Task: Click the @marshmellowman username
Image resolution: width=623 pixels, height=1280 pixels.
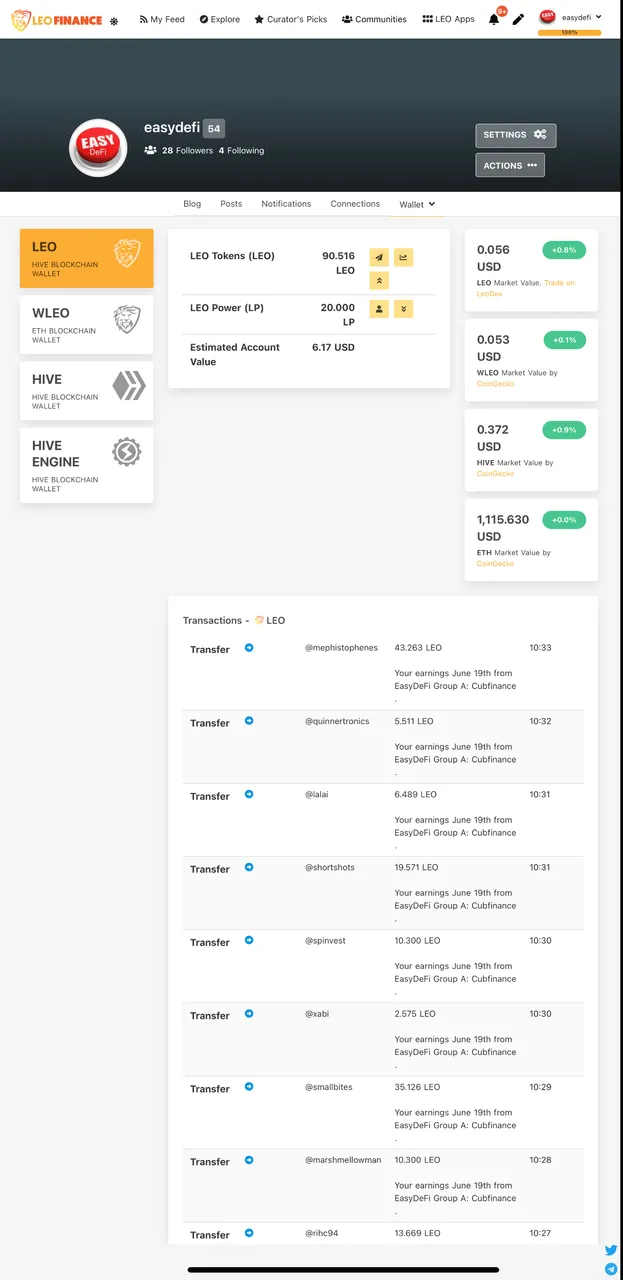Action: click(343, 1160)
